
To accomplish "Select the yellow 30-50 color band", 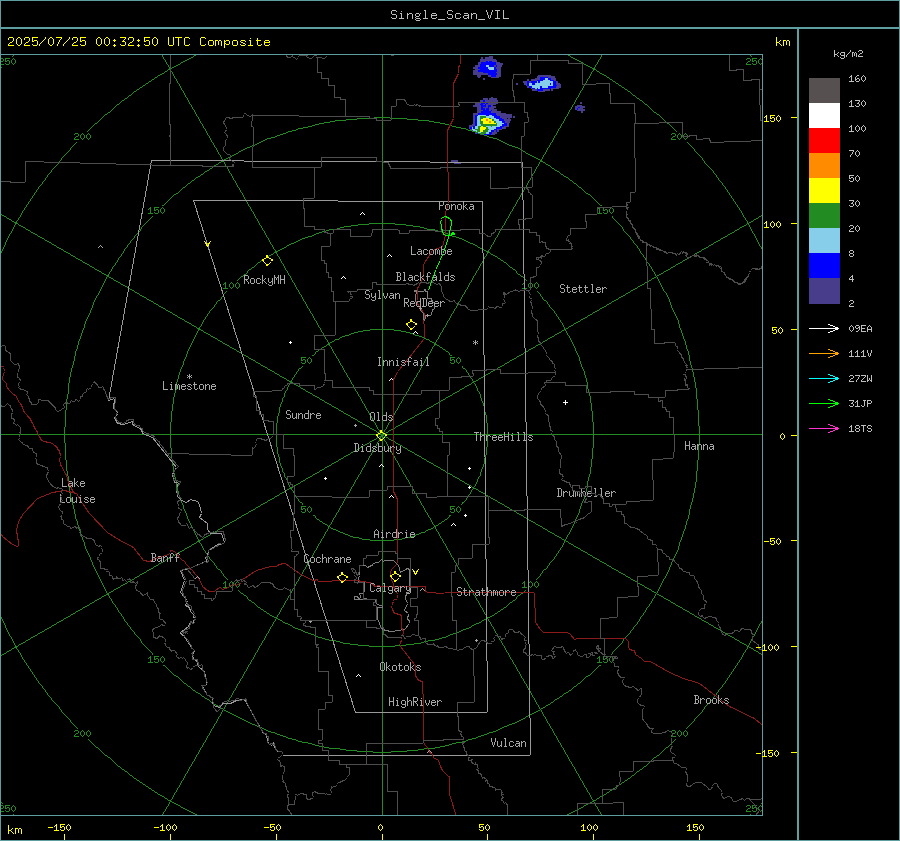I will coord(824,191).
